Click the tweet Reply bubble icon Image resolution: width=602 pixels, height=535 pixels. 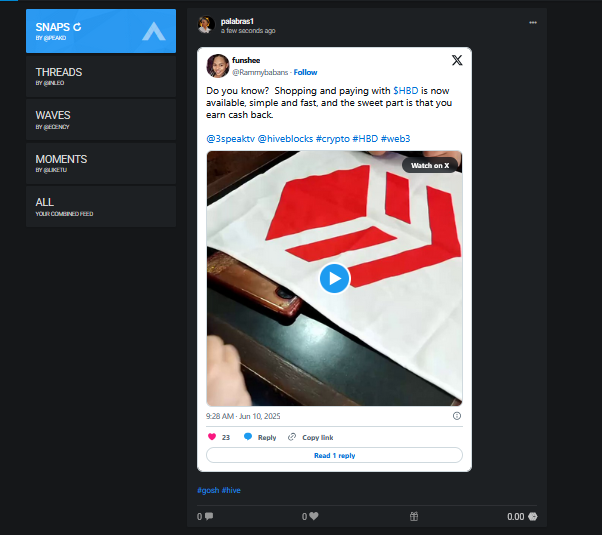point(248,437)
